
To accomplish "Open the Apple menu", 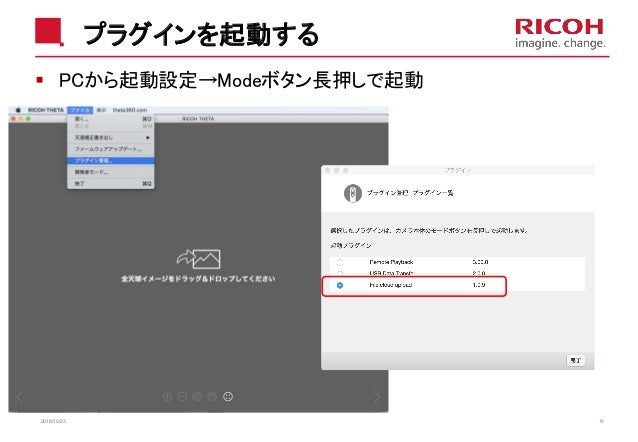I will click(x=18, y=110).
